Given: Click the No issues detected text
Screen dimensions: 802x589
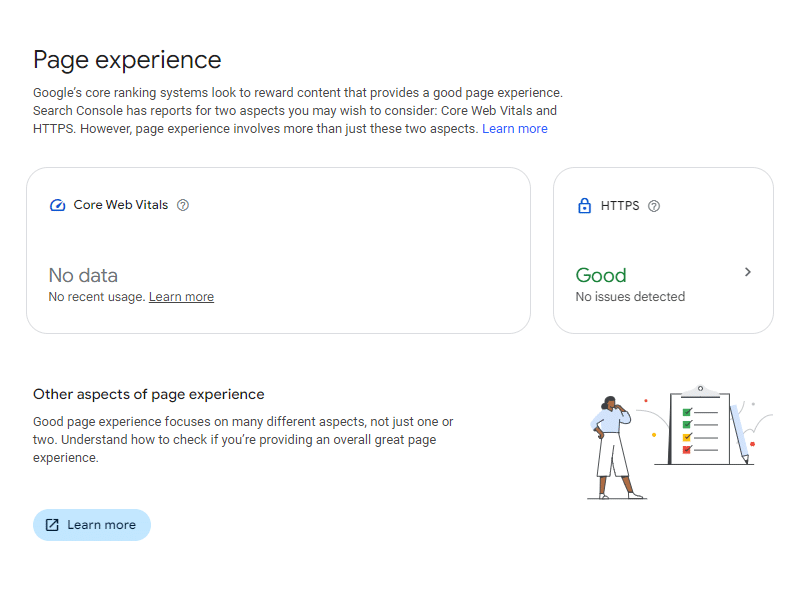Looking at the screenshot, I should point(630,297).
